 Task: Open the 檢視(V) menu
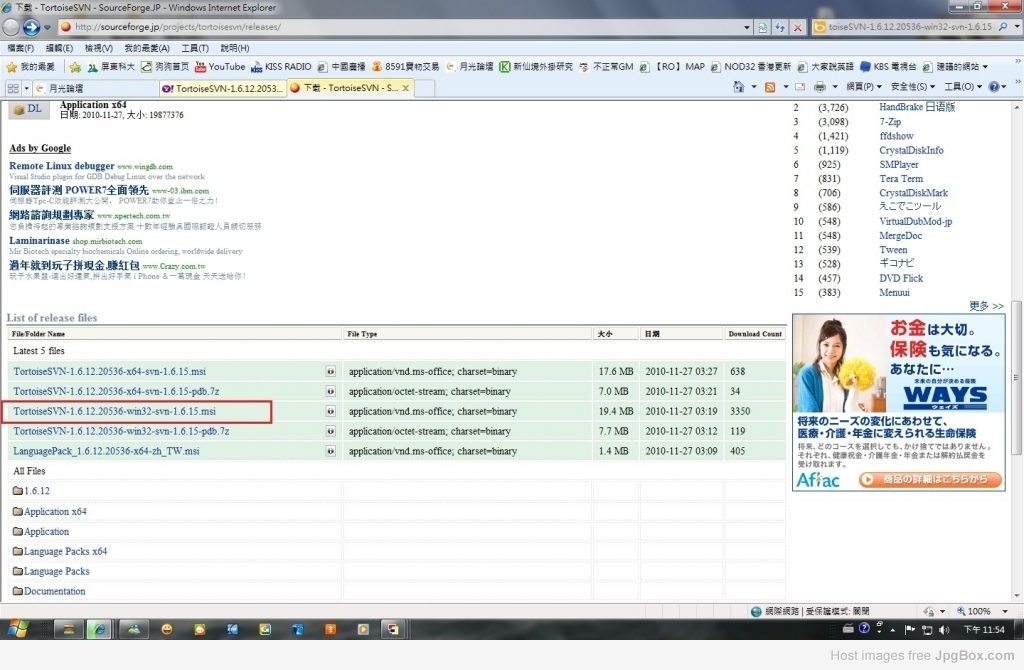coord(99,48)
